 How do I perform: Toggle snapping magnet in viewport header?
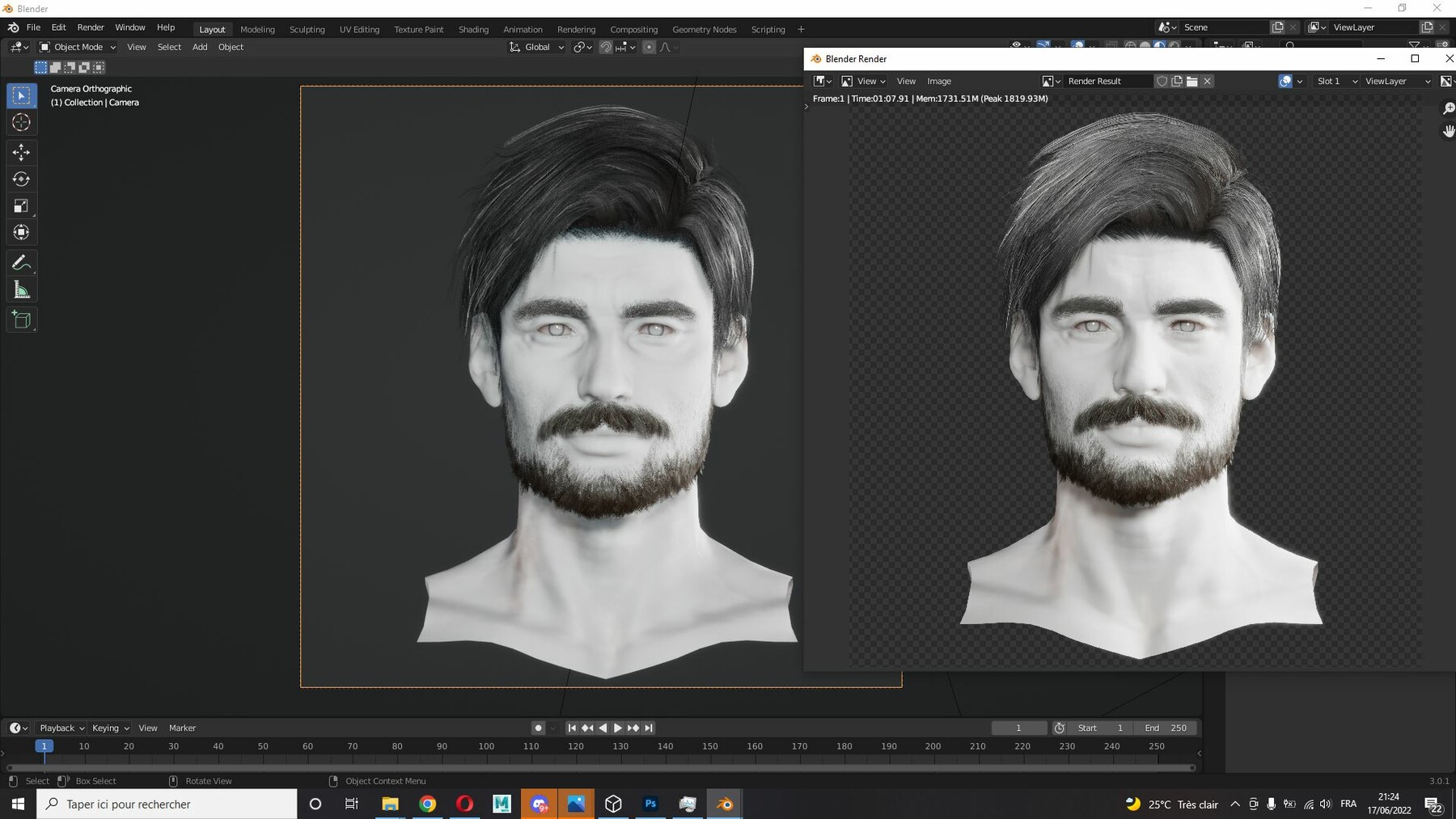(605, 47)
